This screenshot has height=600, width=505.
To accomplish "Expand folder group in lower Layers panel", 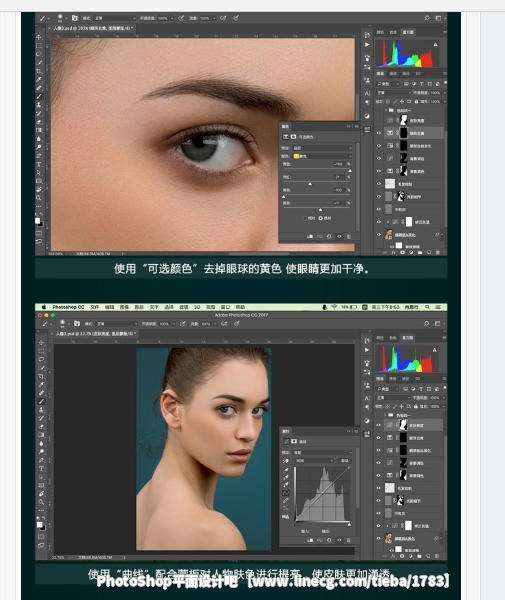I will pyautogui.click(x=385, y=415).
